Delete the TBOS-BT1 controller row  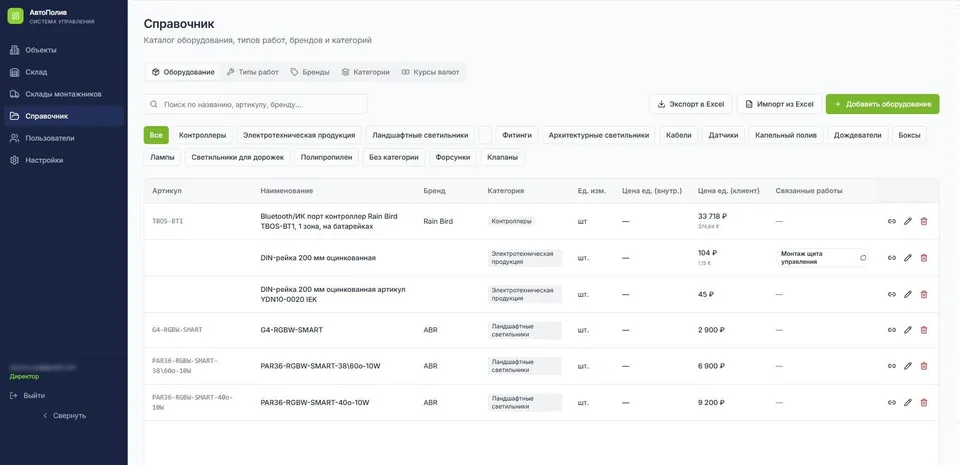pyautogui.click(x=924, y=221)
